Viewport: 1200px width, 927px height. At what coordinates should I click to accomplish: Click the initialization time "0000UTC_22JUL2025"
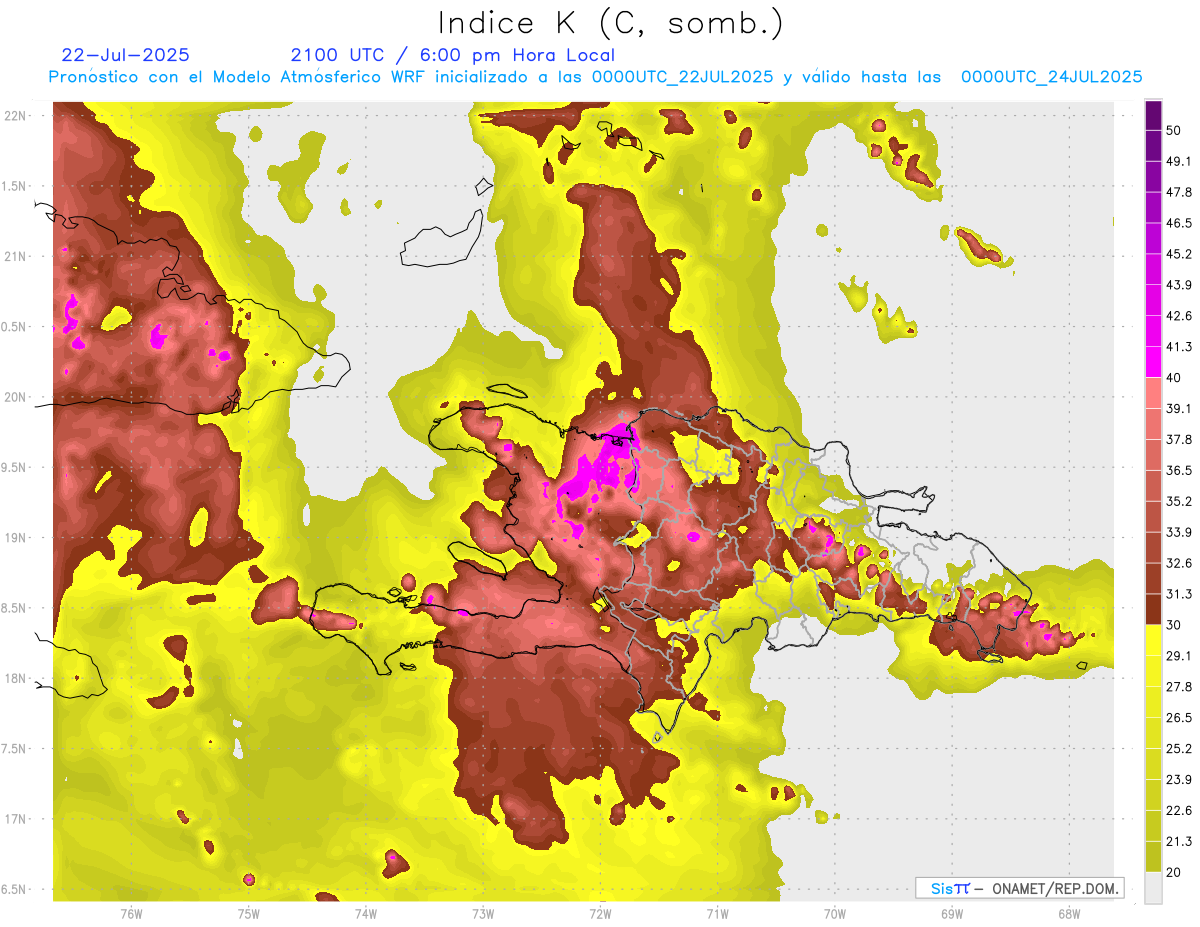(682, 77)
